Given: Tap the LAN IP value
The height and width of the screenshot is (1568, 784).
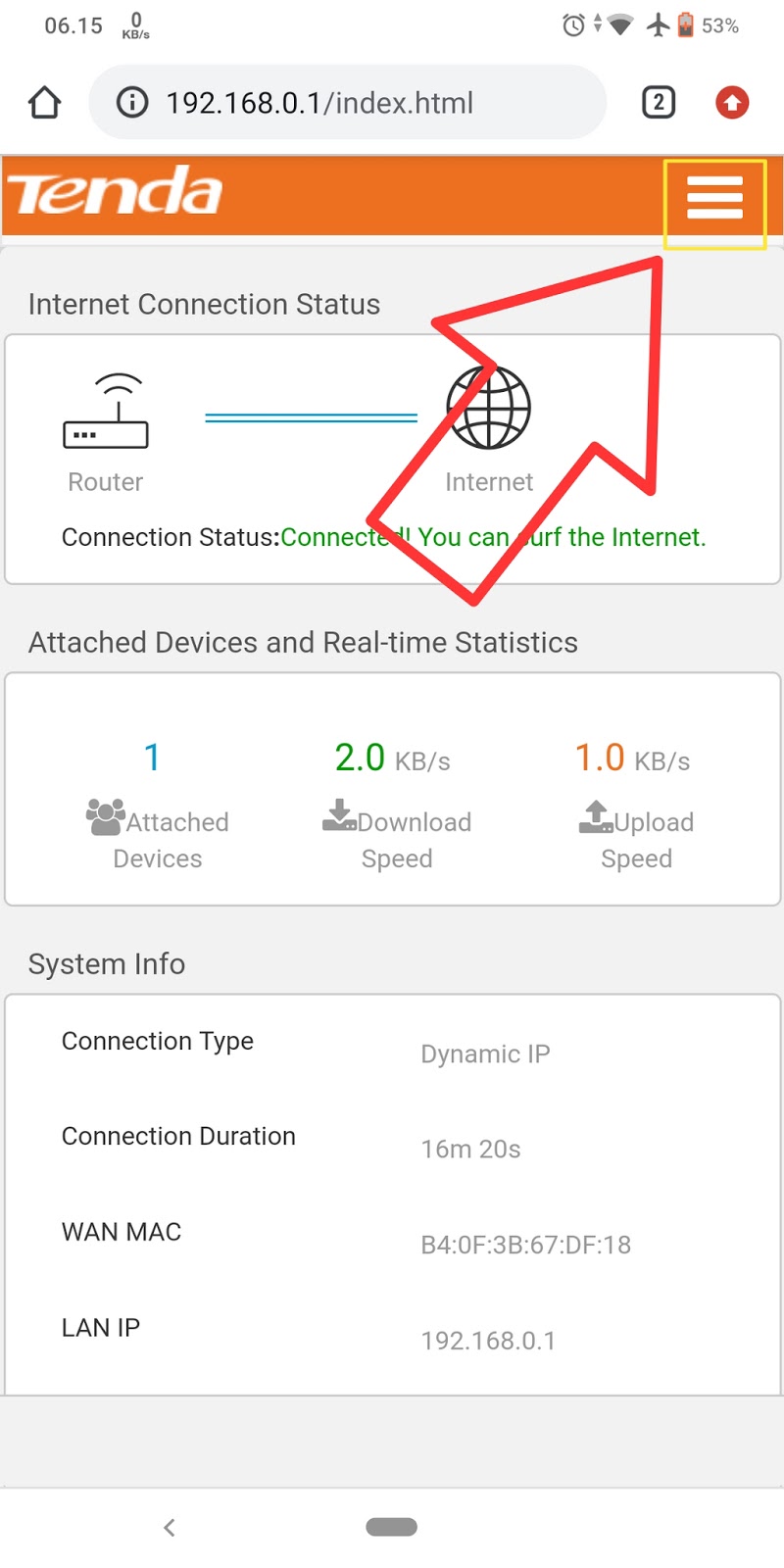Looking at the screenshot, I should tap(488, 1341).
